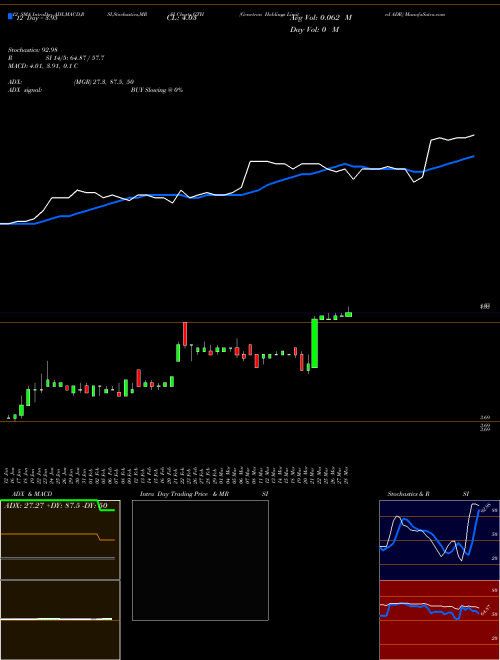This screenshot has height=660, width=500.
Task: Open the MACD lower brown chart panel
Action: pyautogui.click(x=60, y=620)
